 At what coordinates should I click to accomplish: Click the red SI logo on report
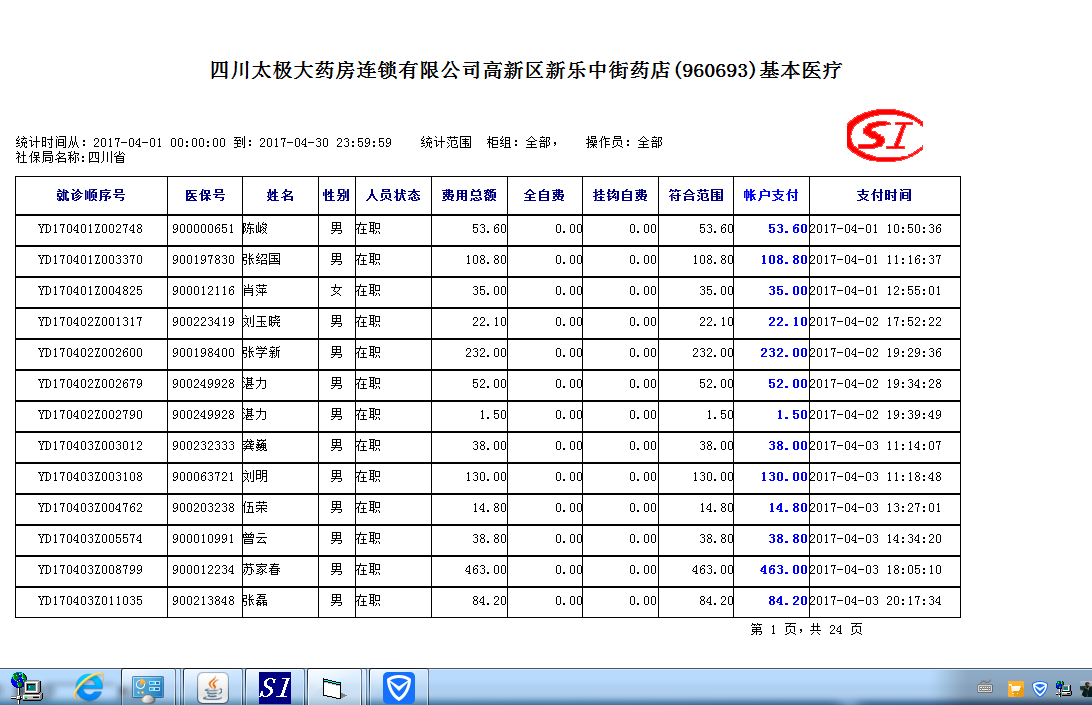(x=884, y=135)
